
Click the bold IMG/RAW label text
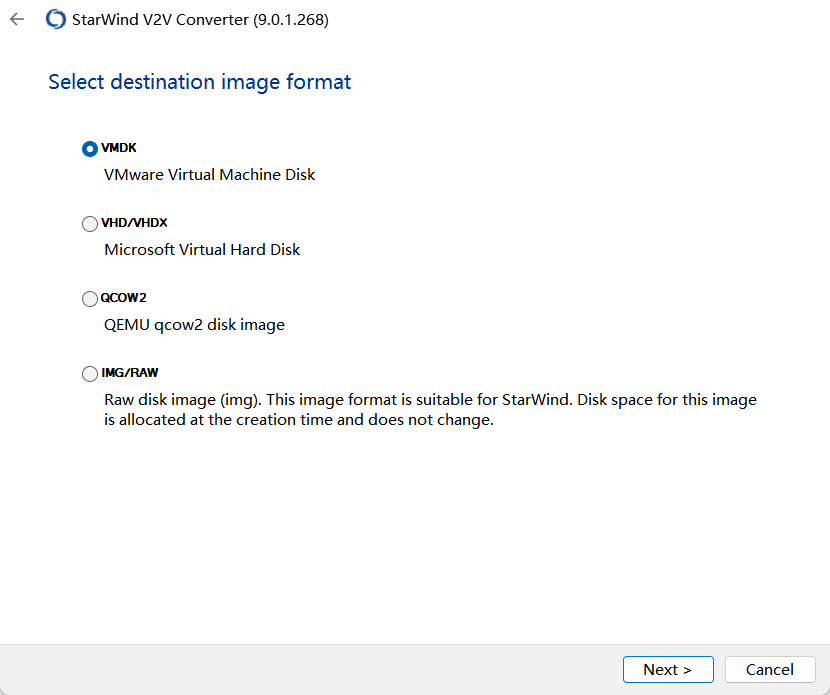tap(130, 373)
